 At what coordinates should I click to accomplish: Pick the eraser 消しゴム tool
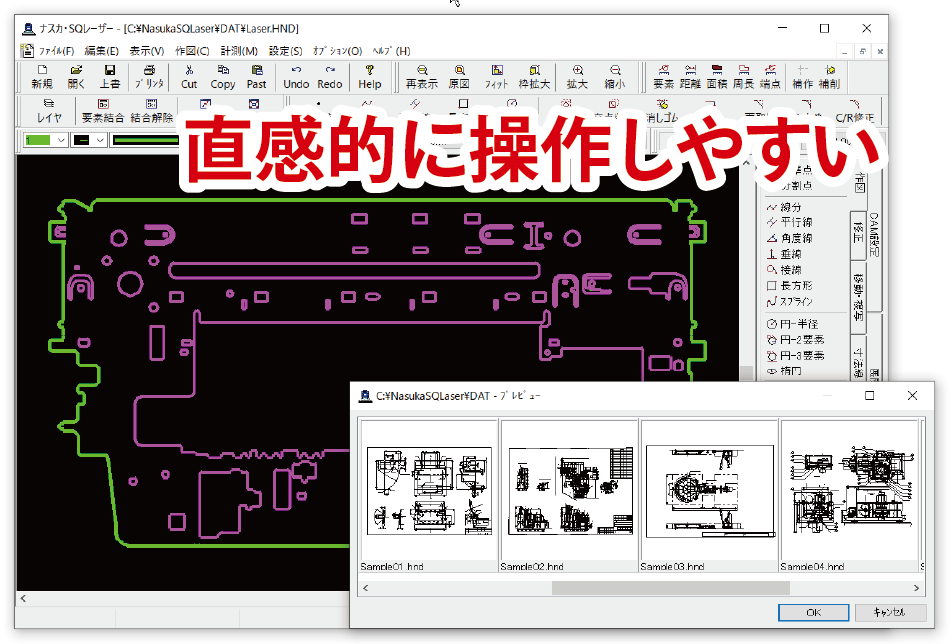tap(663, 112)
